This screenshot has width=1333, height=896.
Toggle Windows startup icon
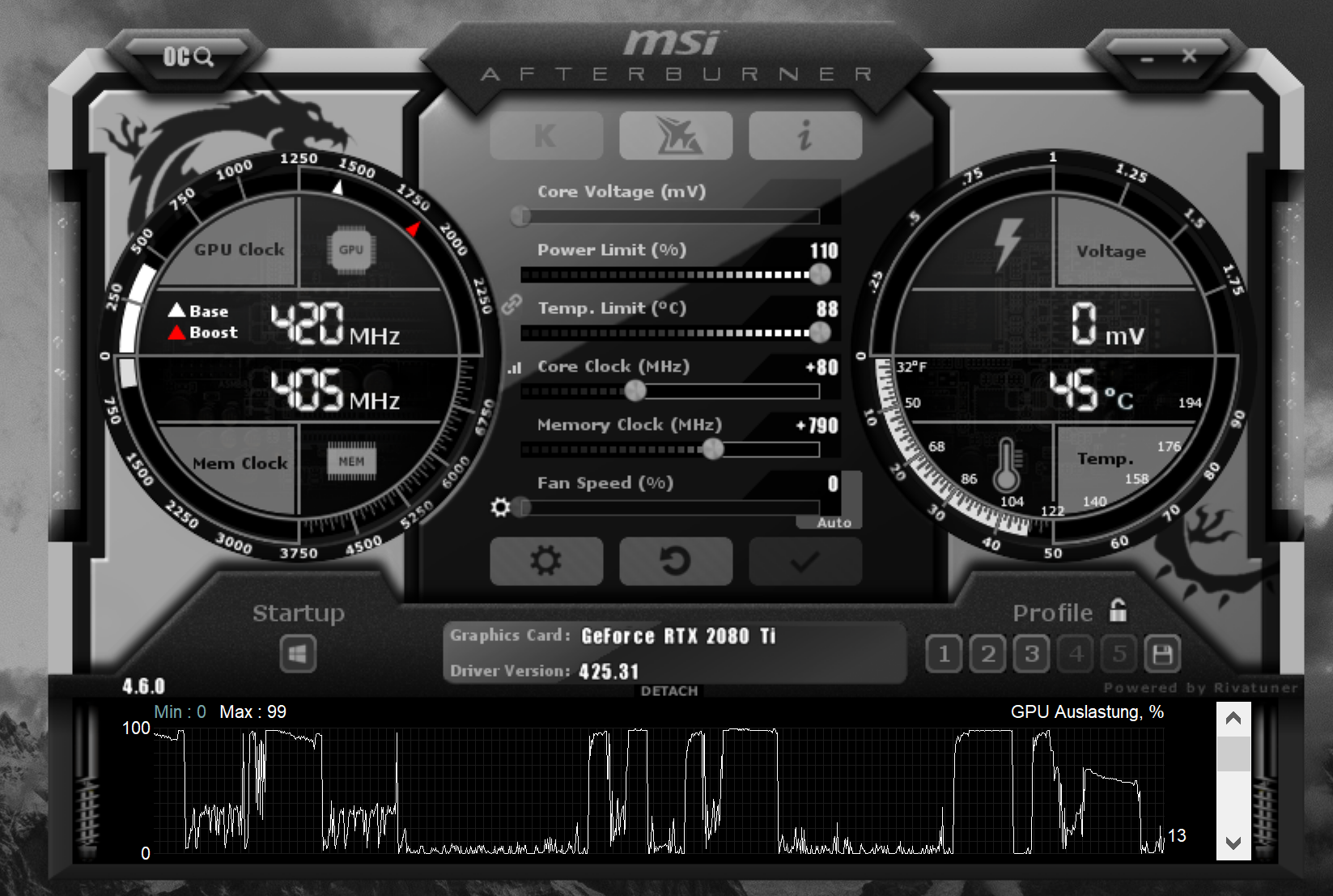pyautogui.click(x=298, y=654)
